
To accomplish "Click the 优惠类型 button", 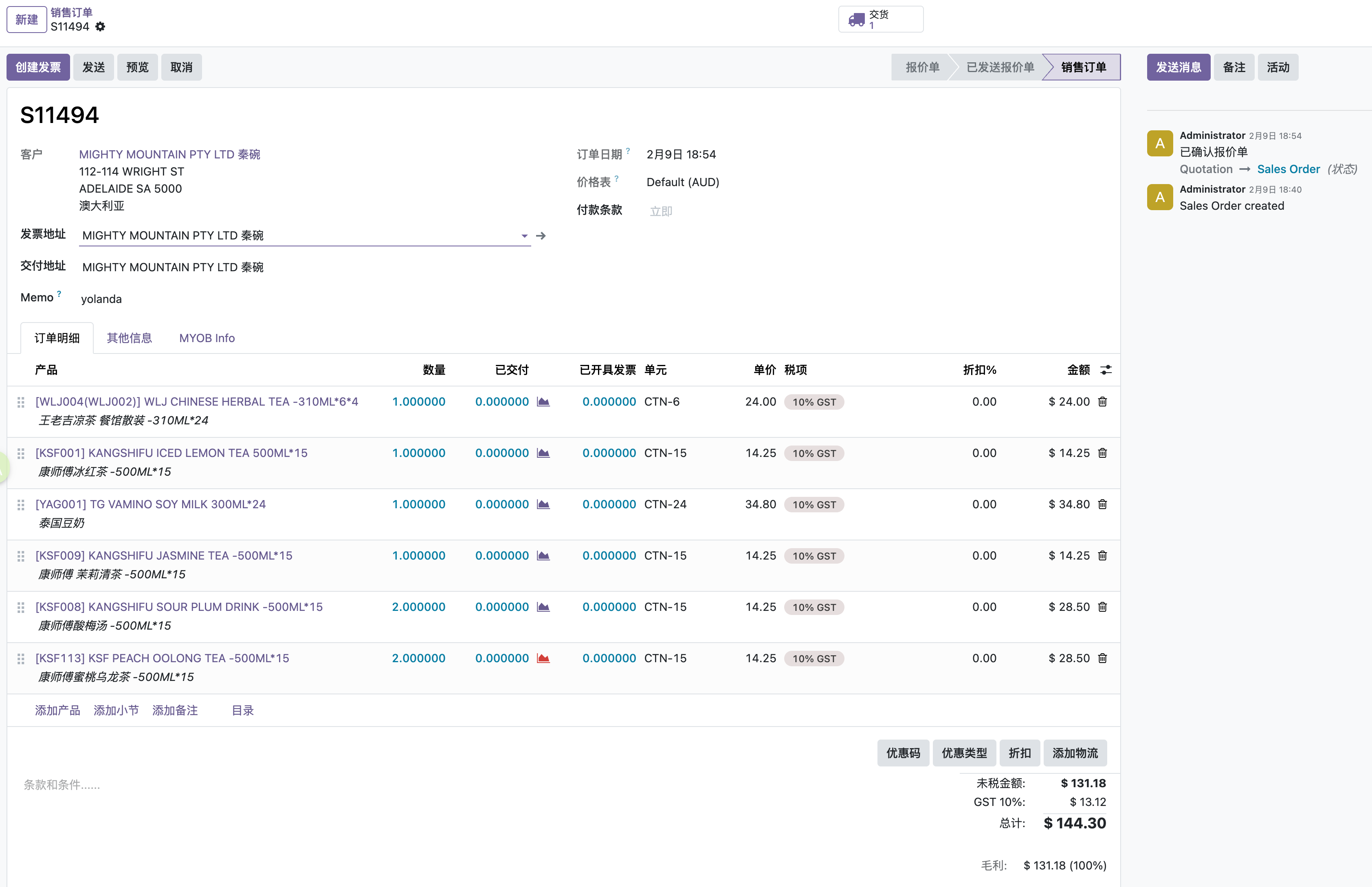I will coord(964,753).
